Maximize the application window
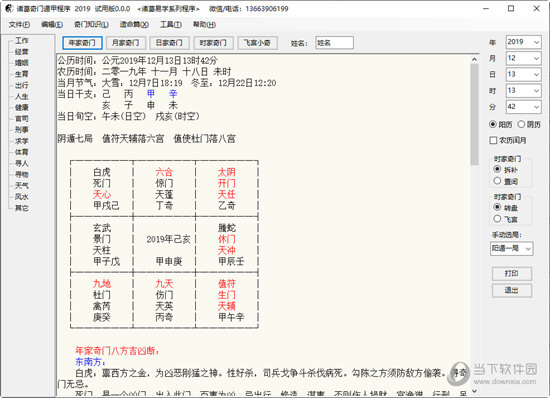 click(511, 8)
